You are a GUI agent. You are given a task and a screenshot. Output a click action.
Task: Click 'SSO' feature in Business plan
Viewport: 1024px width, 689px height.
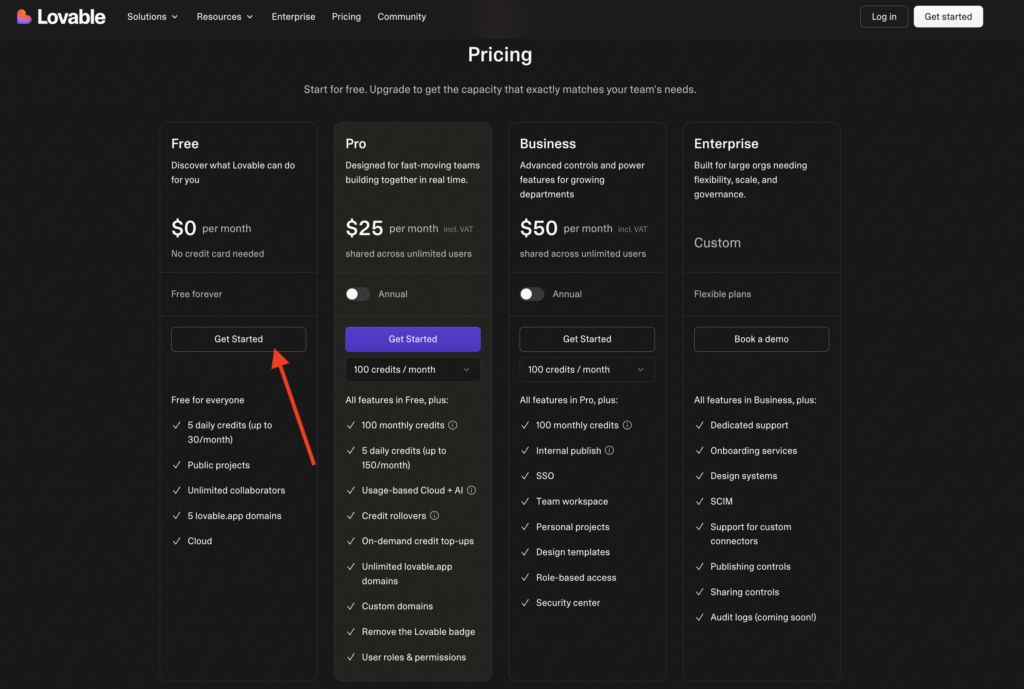(545, 476)
